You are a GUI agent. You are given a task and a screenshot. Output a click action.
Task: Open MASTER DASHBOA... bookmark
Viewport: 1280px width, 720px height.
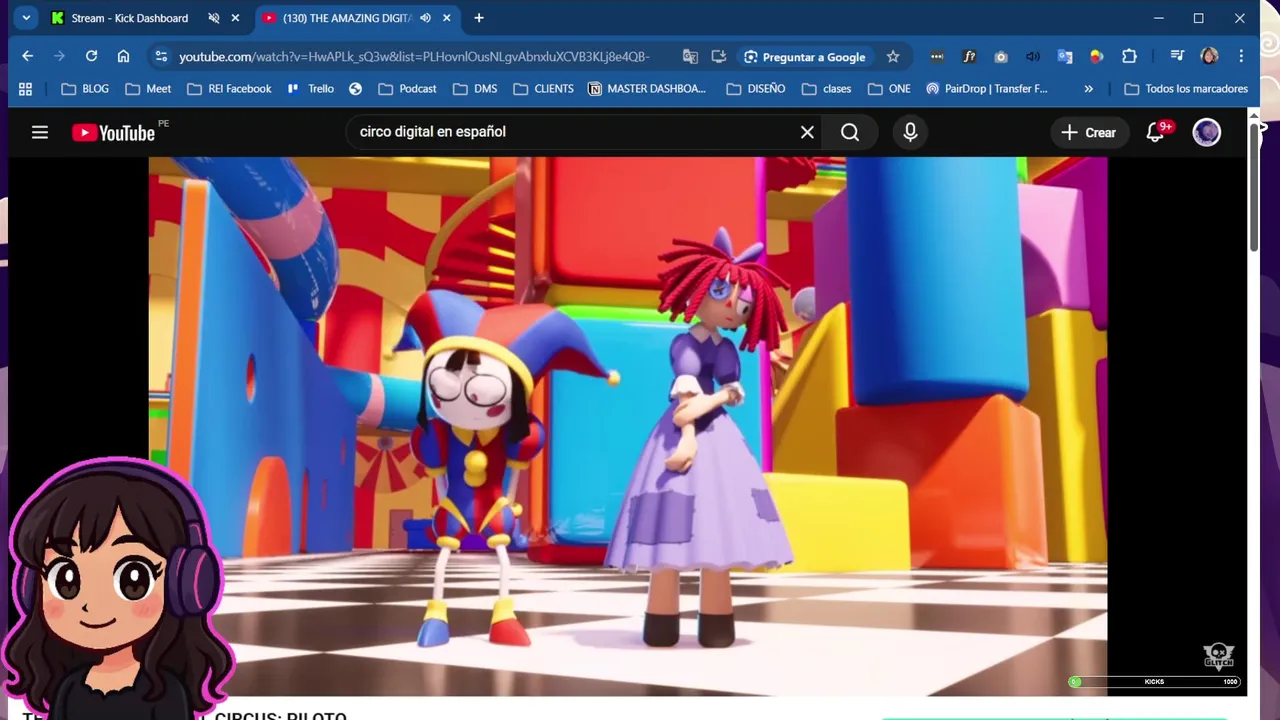click(646, 89)
